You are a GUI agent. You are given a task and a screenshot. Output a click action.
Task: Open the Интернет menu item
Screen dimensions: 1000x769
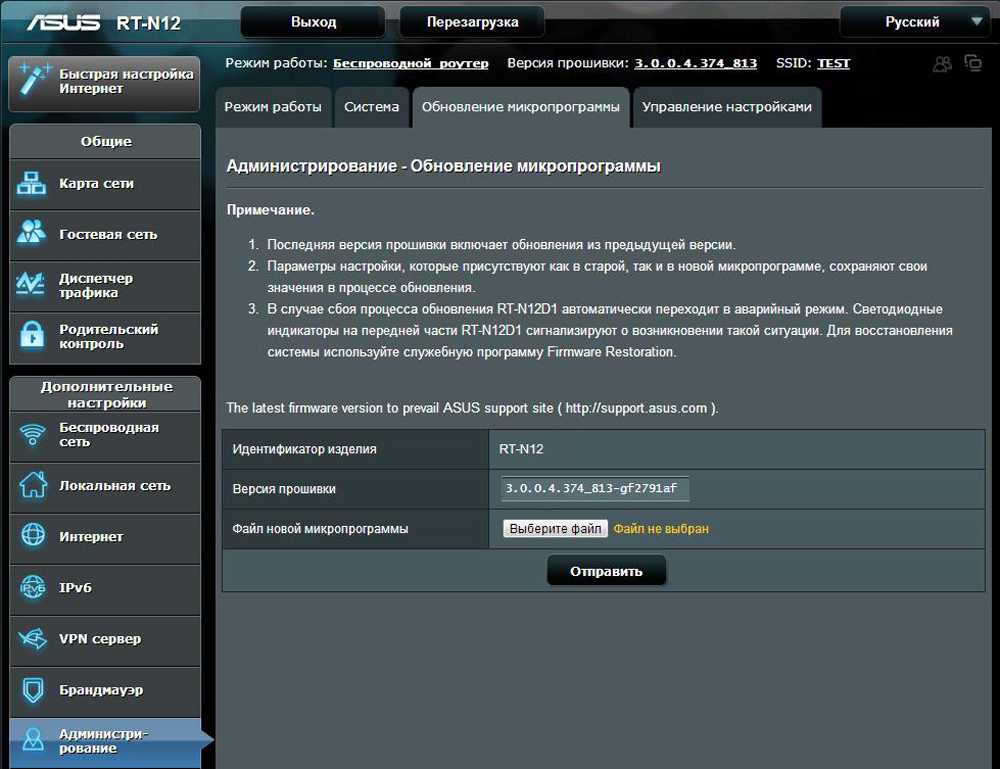105,538
